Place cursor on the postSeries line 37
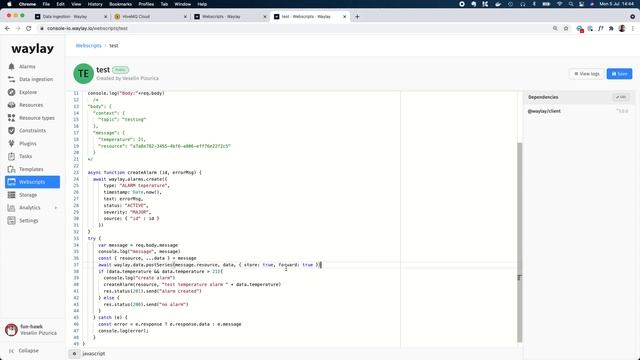The height and width of the screenshot is (360, 640). [x=210, y=265]
